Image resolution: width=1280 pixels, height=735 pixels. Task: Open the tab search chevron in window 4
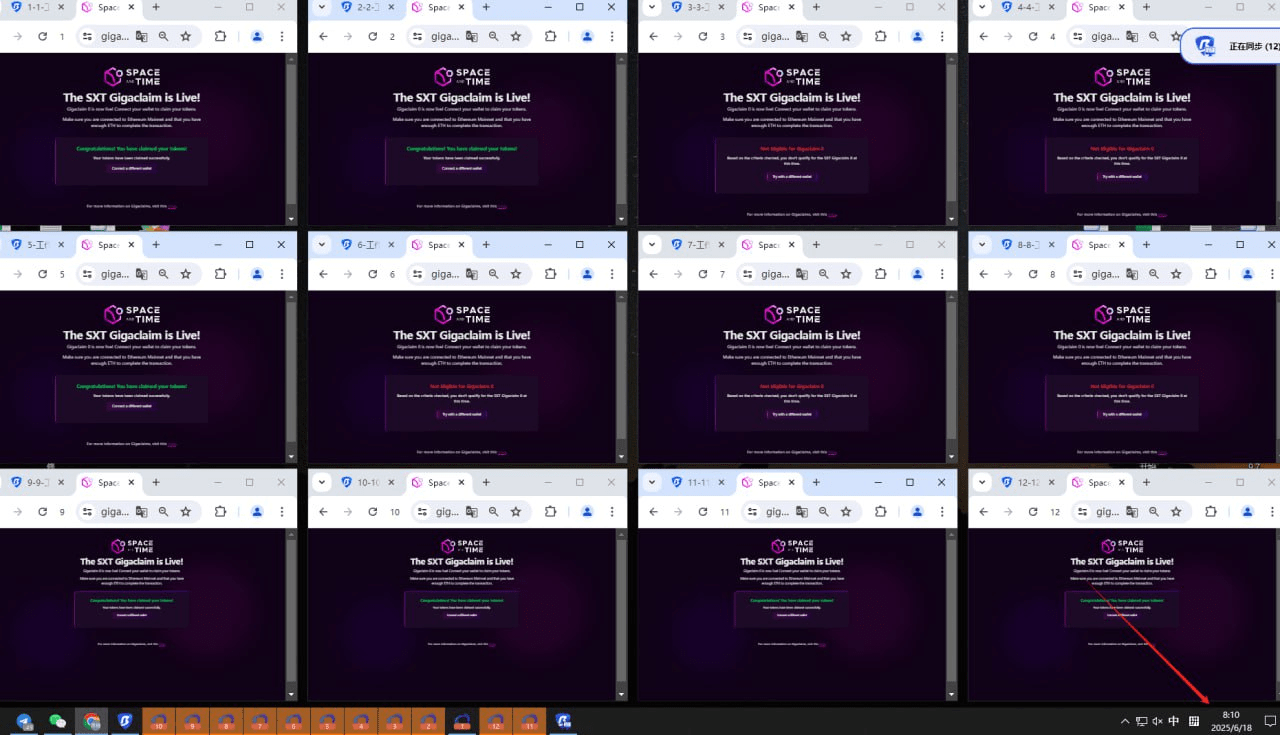[x=982, y=7]
